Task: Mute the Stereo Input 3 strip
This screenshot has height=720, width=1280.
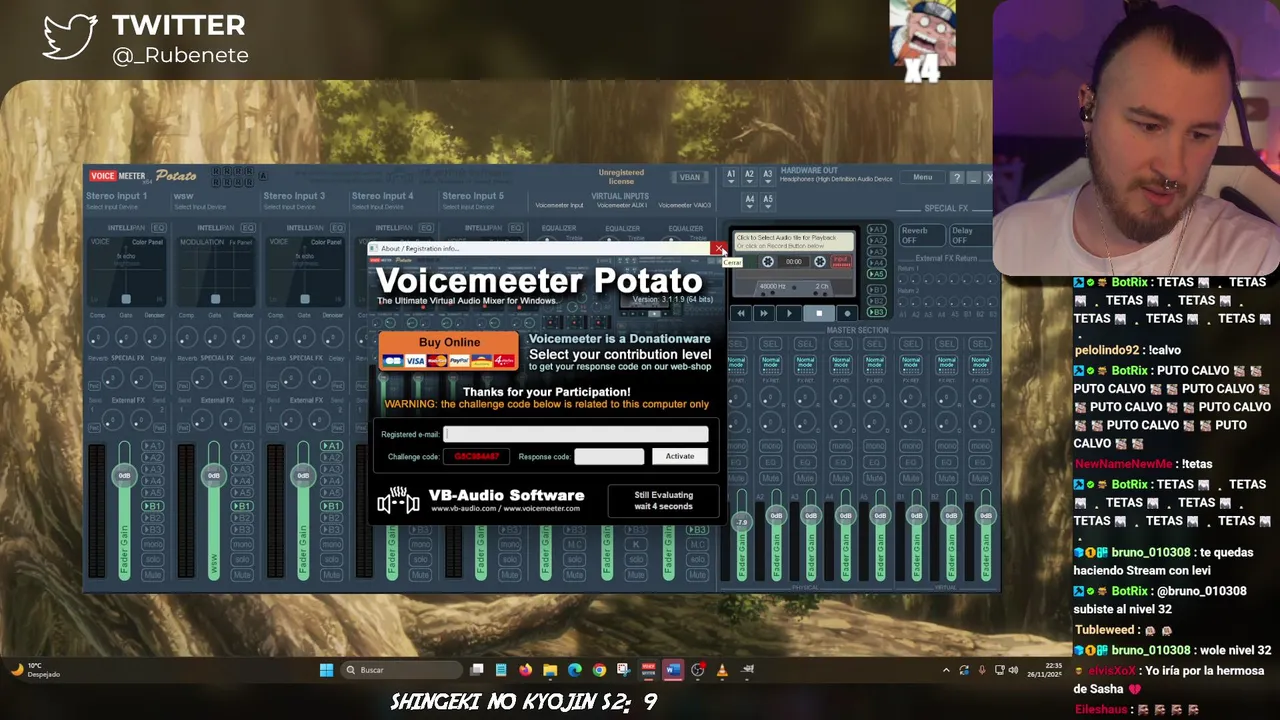Action: pos(331,575)
